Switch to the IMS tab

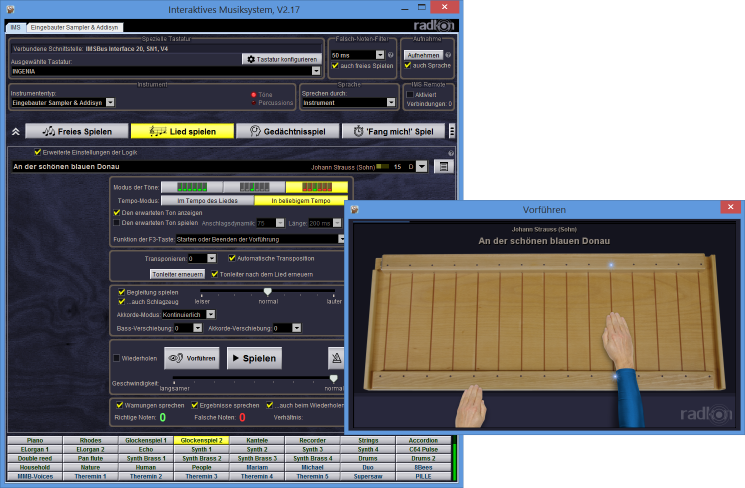click(x=15, y=28)
